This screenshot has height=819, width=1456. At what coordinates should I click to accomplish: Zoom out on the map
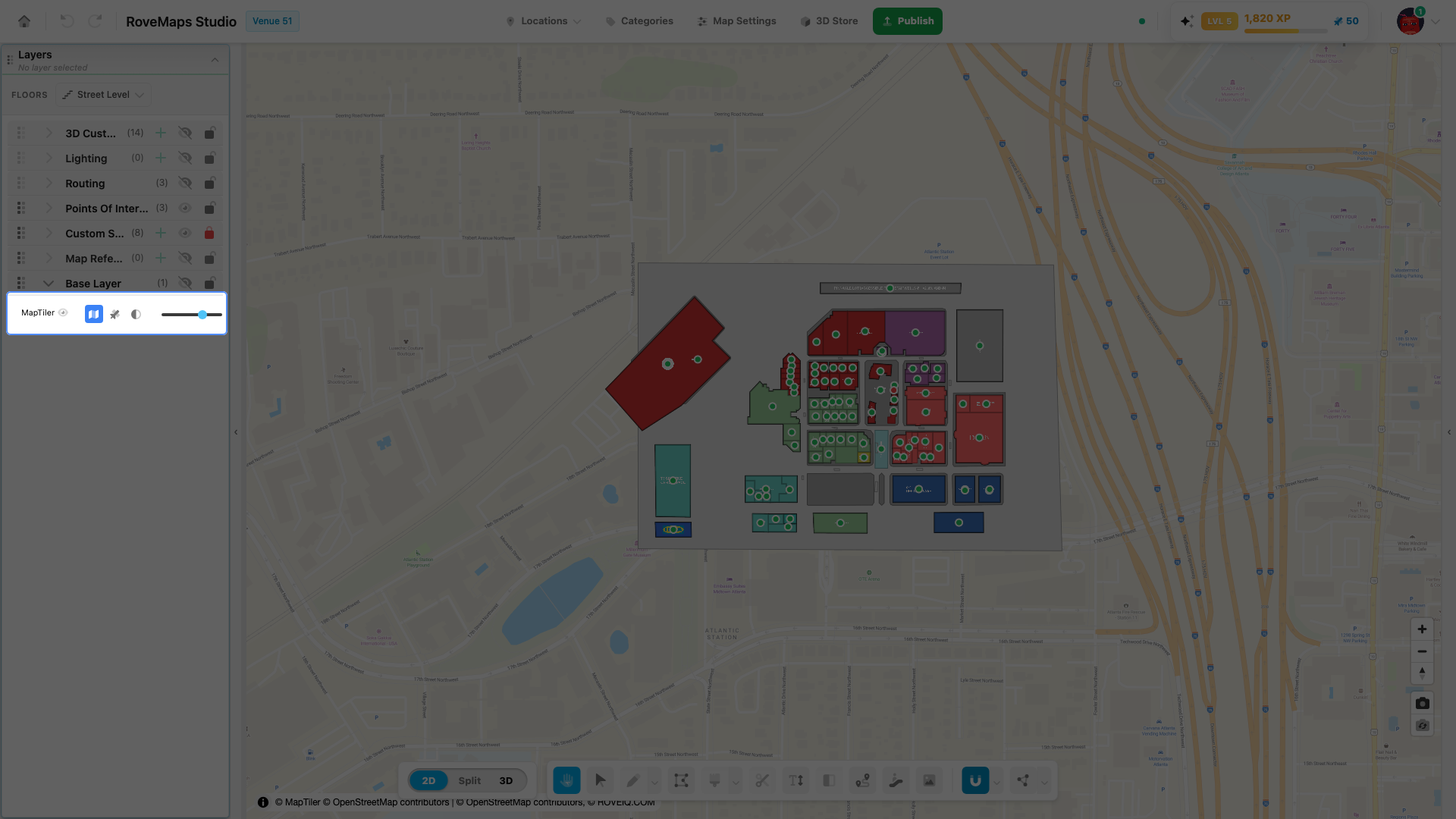coord(1422,651)
